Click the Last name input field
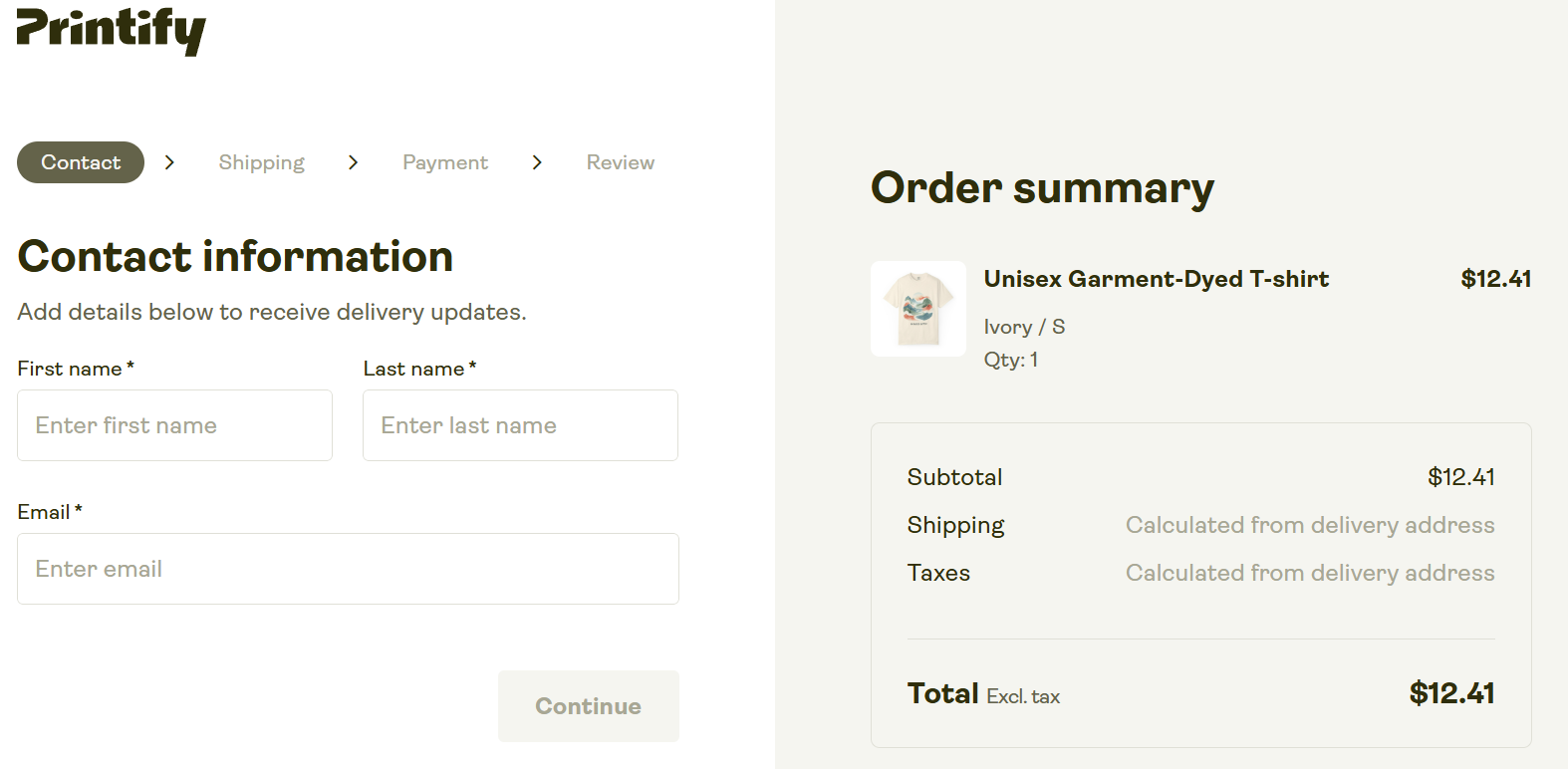Image resolution: width=1568 pixels, height=769 pixels. coord(520,425)
